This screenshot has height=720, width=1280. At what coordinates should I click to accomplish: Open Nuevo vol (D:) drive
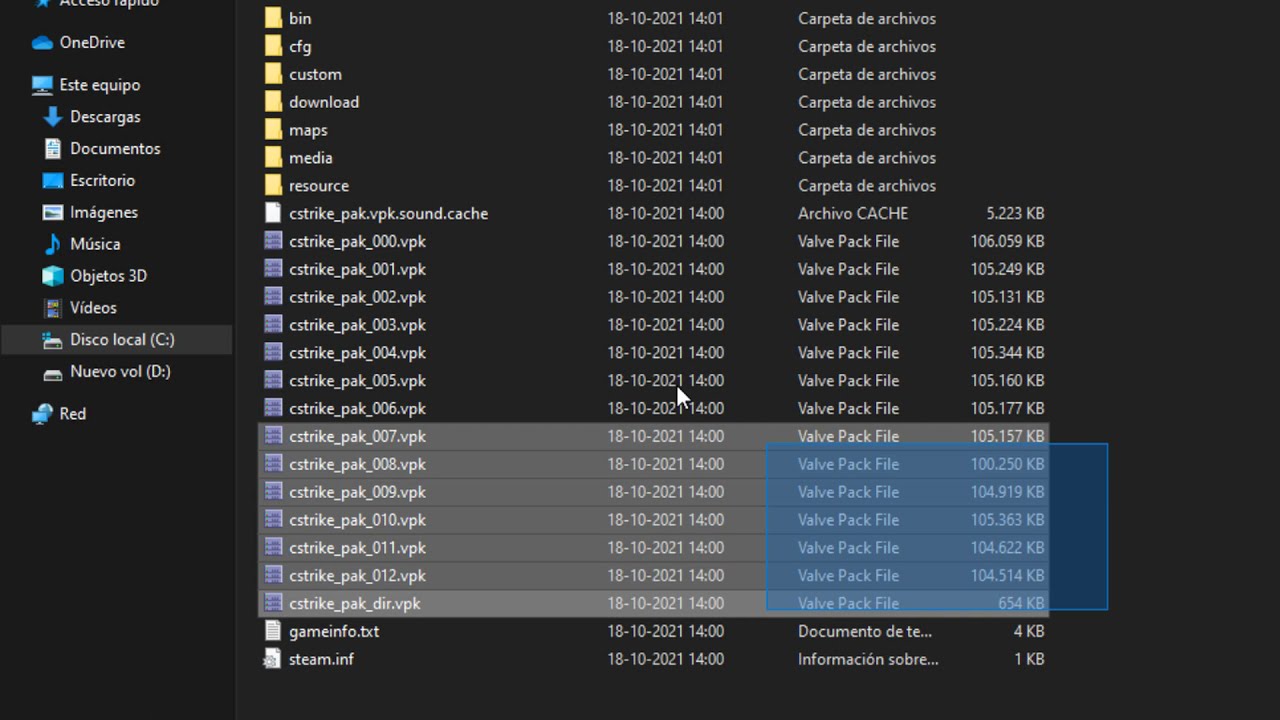120,372
